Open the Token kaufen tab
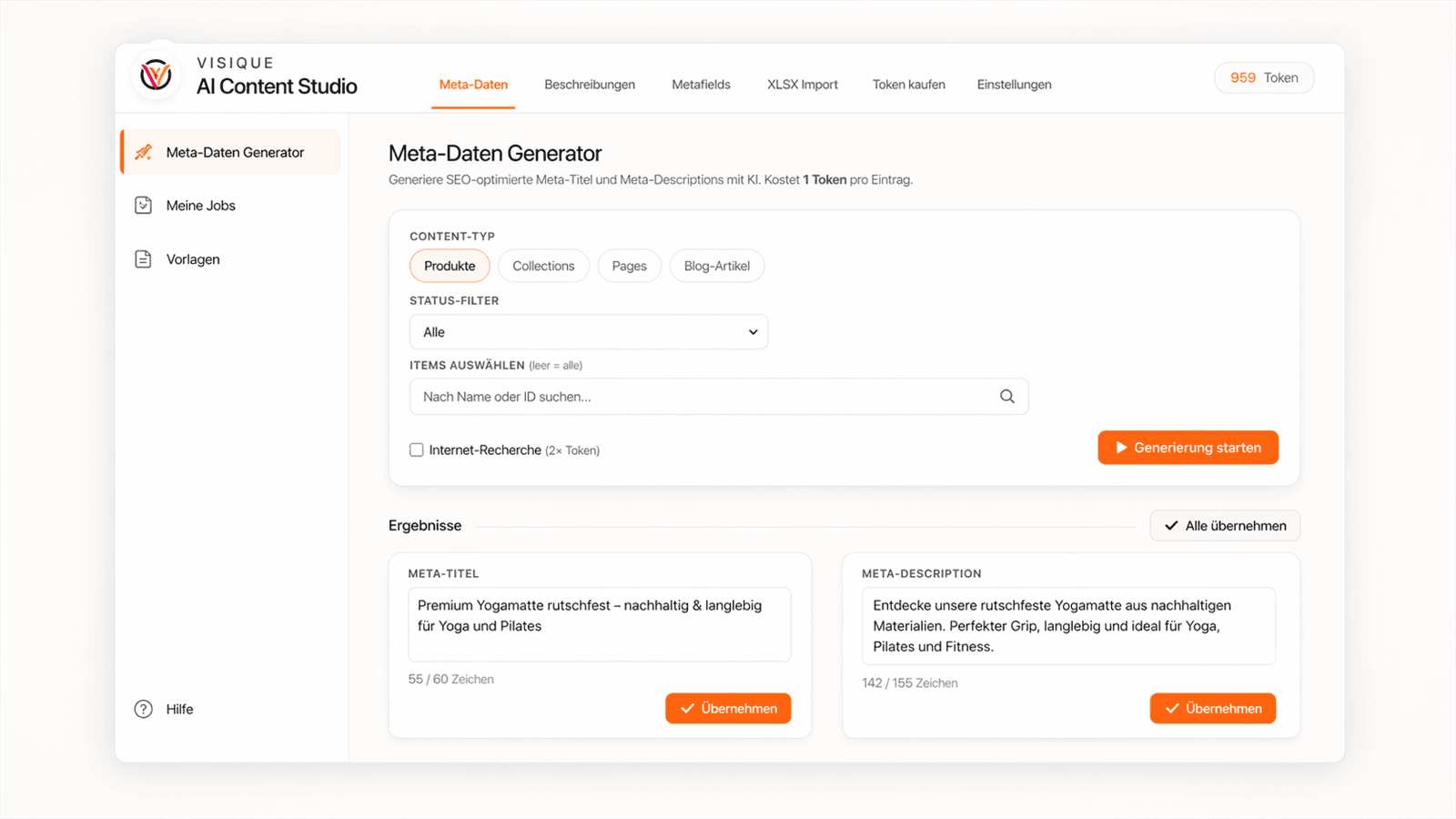The image size is (1456, 819). [909, 85]
